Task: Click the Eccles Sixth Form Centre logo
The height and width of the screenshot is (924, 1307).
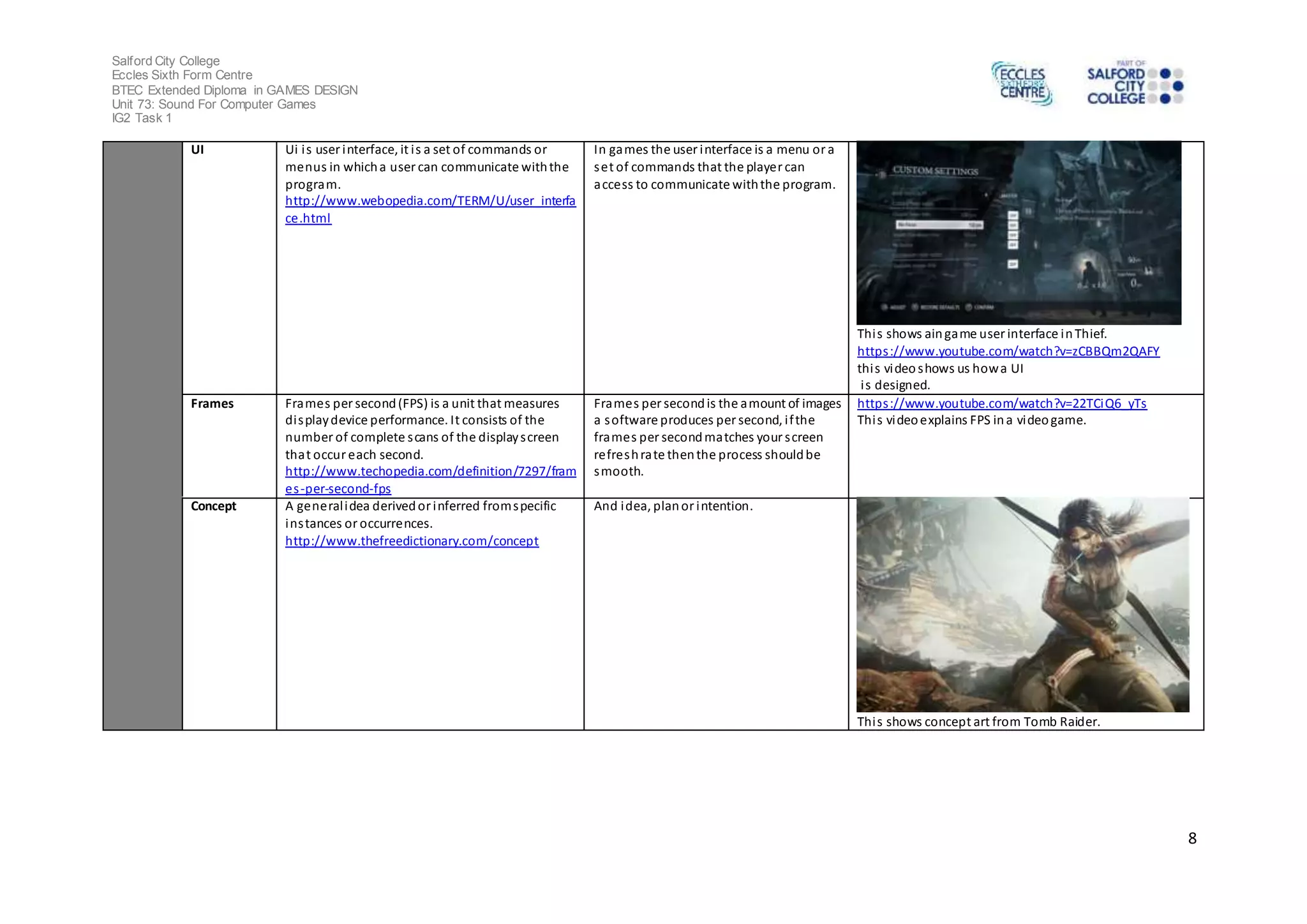Action: (1022, 84)
